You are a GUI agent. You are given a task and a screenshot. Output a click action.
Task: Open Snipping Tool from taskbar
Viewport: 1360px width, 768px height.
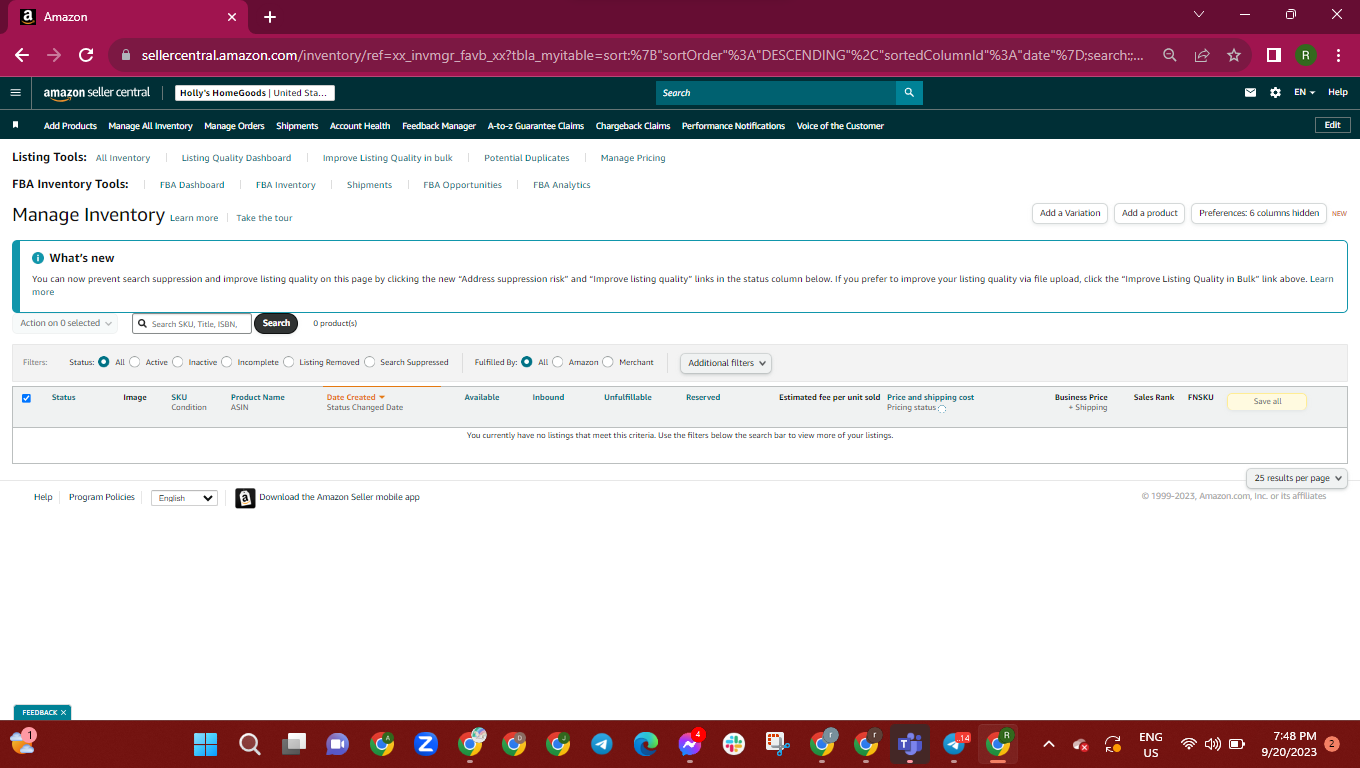point(778,744)
